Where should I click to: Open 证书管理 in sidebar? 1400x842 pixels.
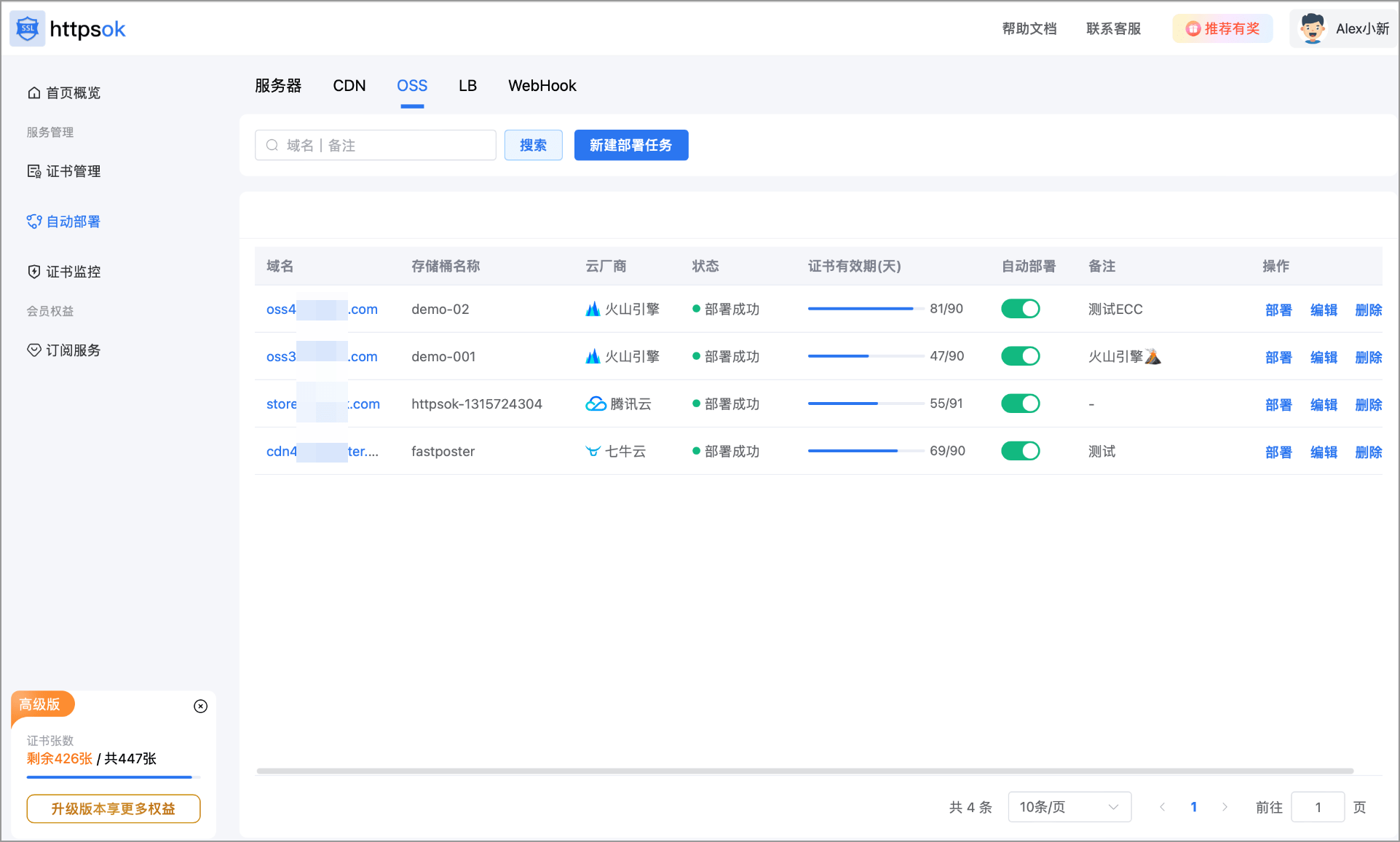pyautogui.click(x=64, y=171)
